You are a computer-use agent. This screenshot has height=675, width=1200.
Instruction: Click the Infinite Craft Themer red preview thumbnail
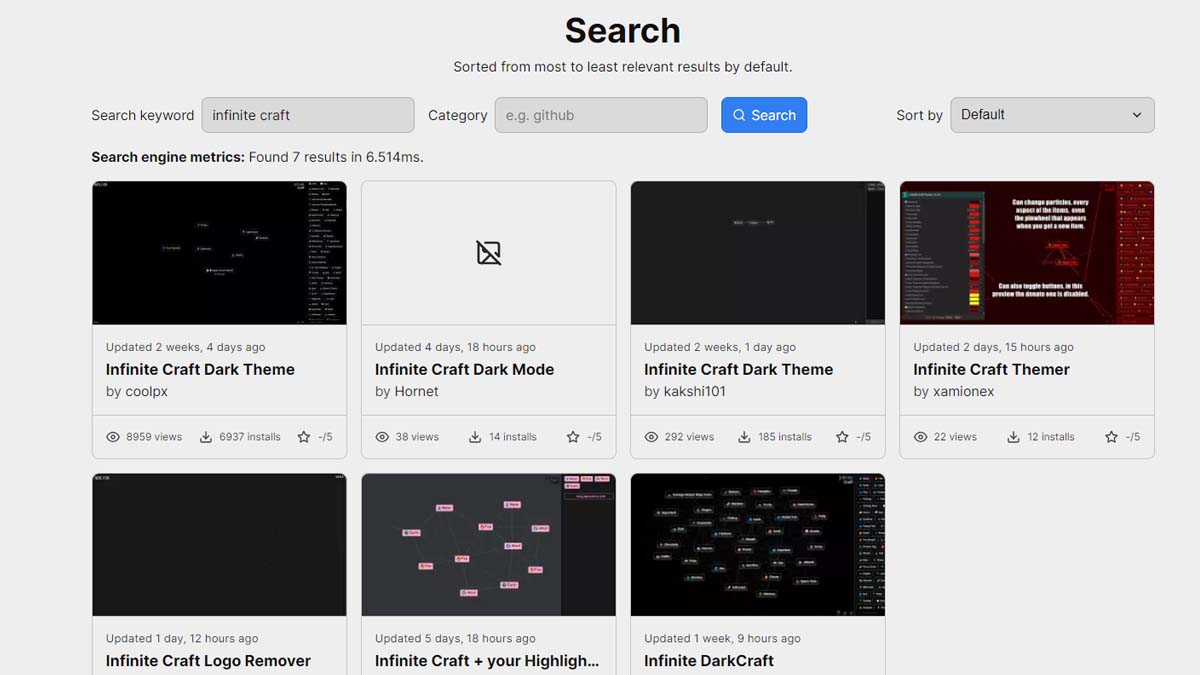point(1027,253)
